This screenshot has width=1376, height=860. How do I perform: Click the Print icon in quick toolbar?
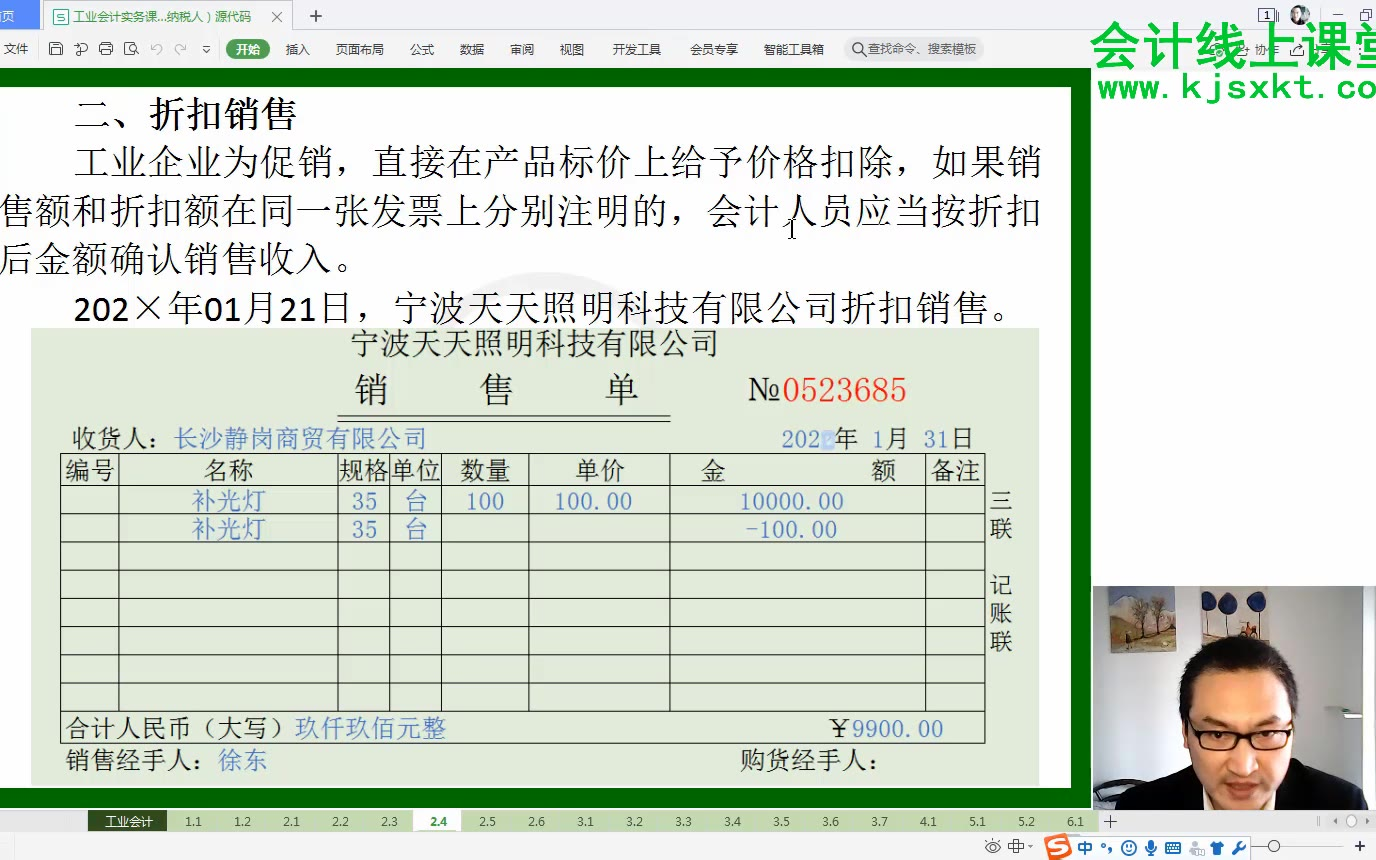(x=106, y=49)
